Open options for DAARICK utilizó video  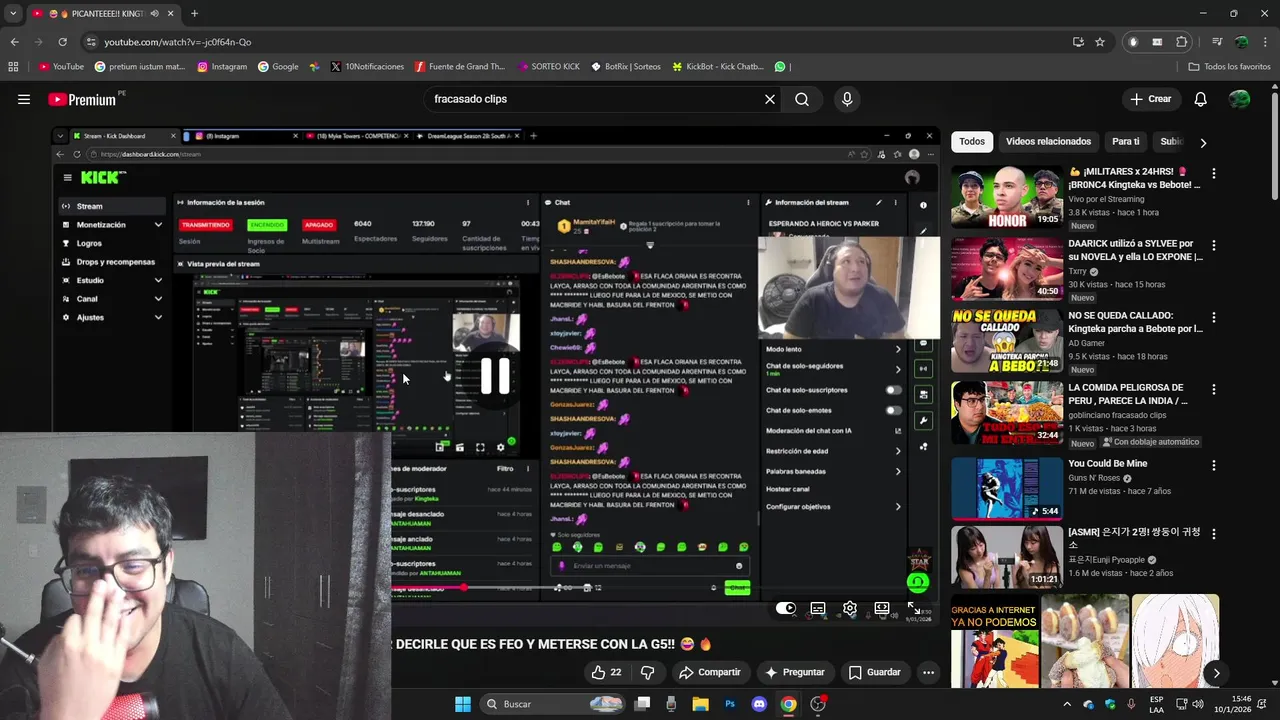tap(1213, 245)
